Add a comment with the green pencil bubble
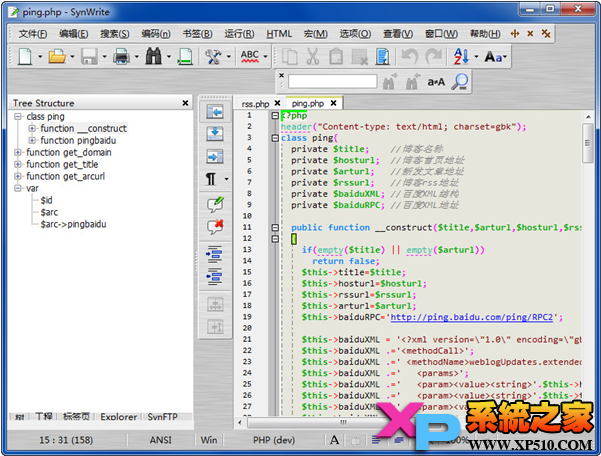Viewport: 601px width, 456px height. (215, 204)
